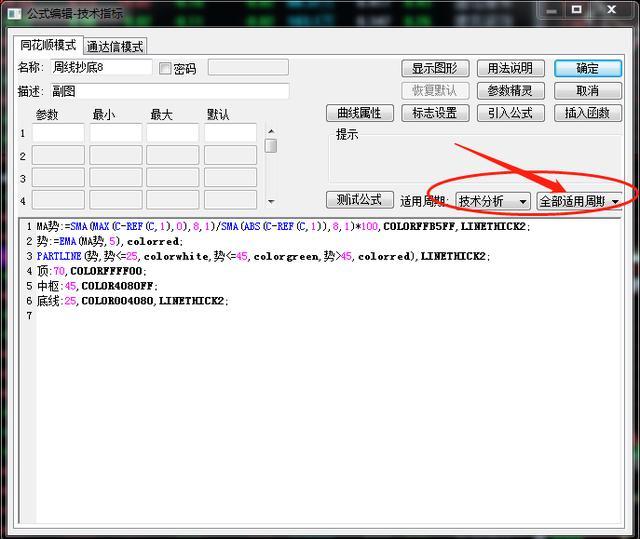Open 曲线属性 curve properties
Viewport: 640px width, 539px height.
(x=360, y=113)
